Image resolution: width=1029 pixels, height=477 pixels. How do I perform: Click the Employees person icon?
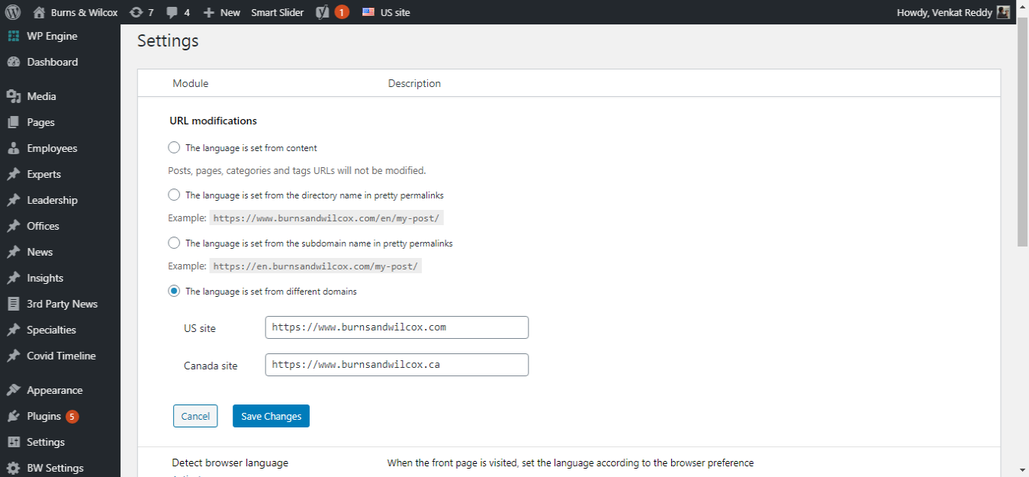tap(13, 148)
